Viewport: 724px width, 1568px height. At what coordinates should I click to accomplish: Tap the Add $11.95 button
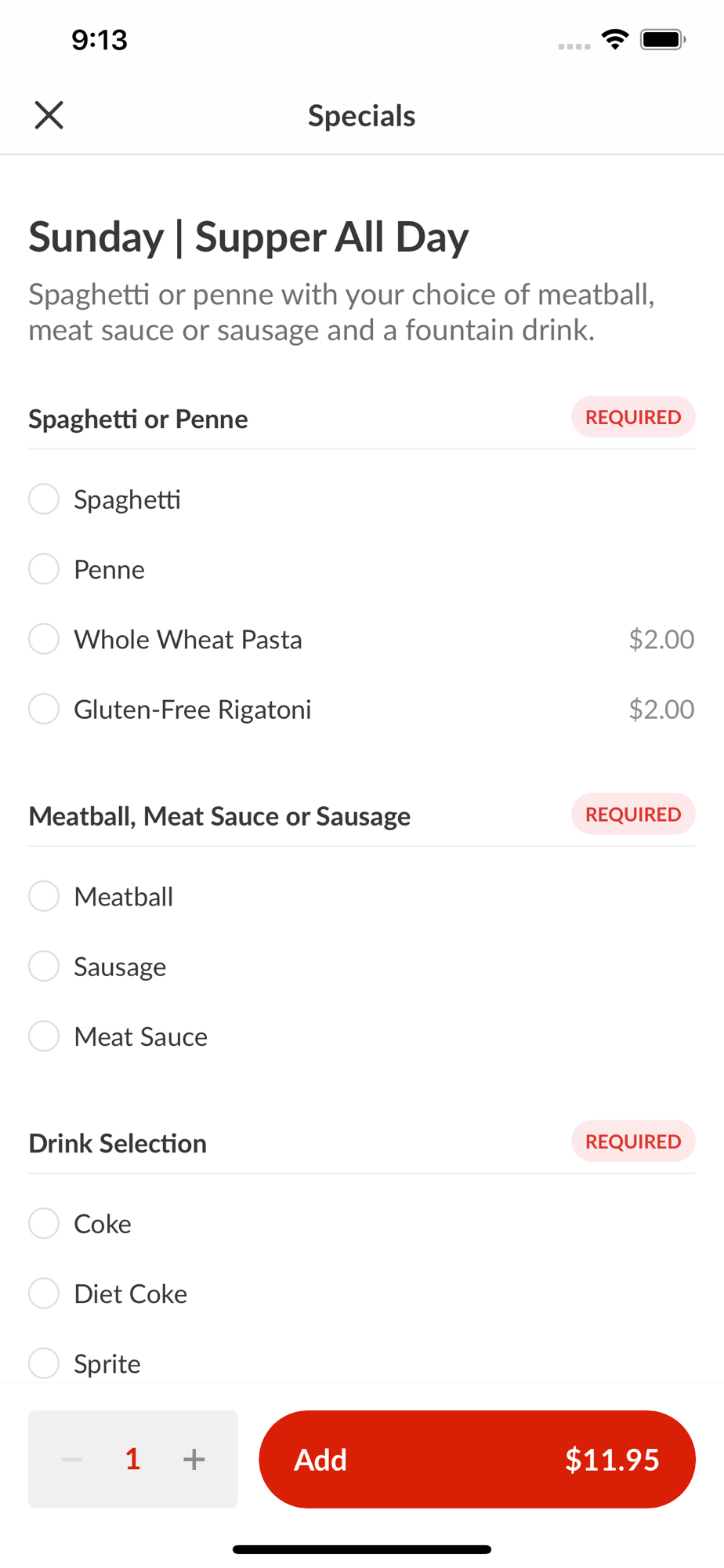(476, 1459)
